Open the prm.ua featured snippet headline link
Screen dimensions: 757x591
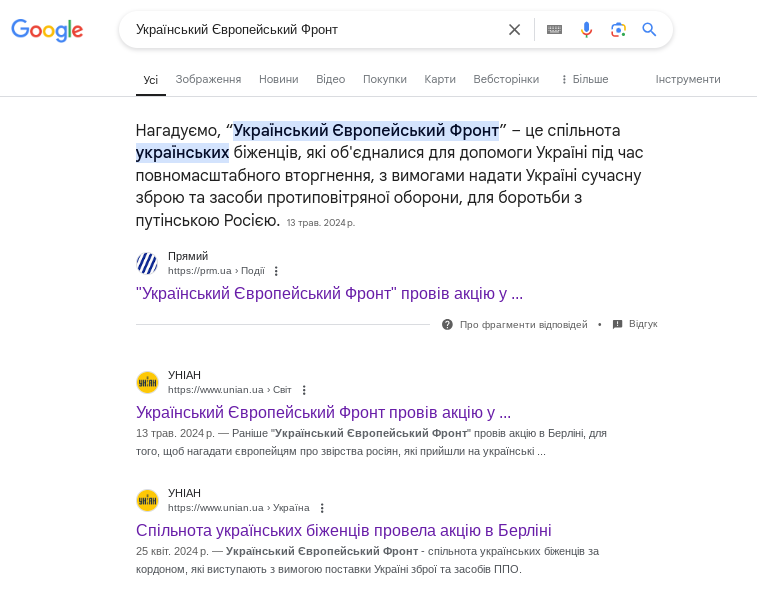[x=329, y=293]
